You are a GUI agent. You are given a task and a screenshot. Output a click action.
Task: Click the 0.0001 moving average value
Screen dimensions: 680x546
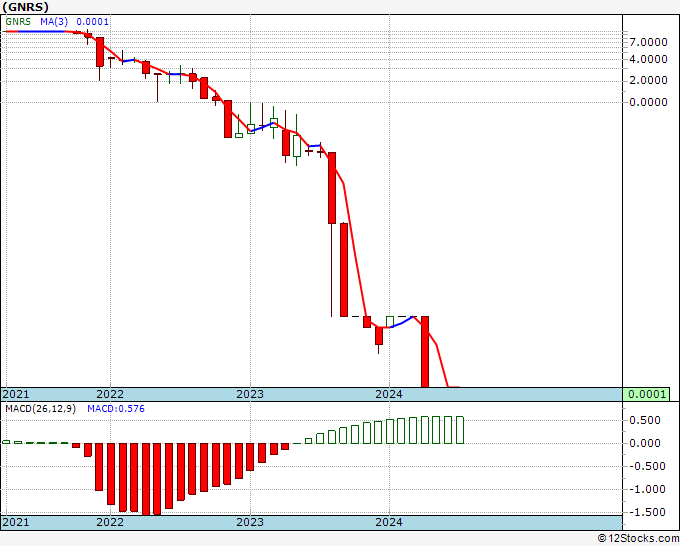click(92, 21)
